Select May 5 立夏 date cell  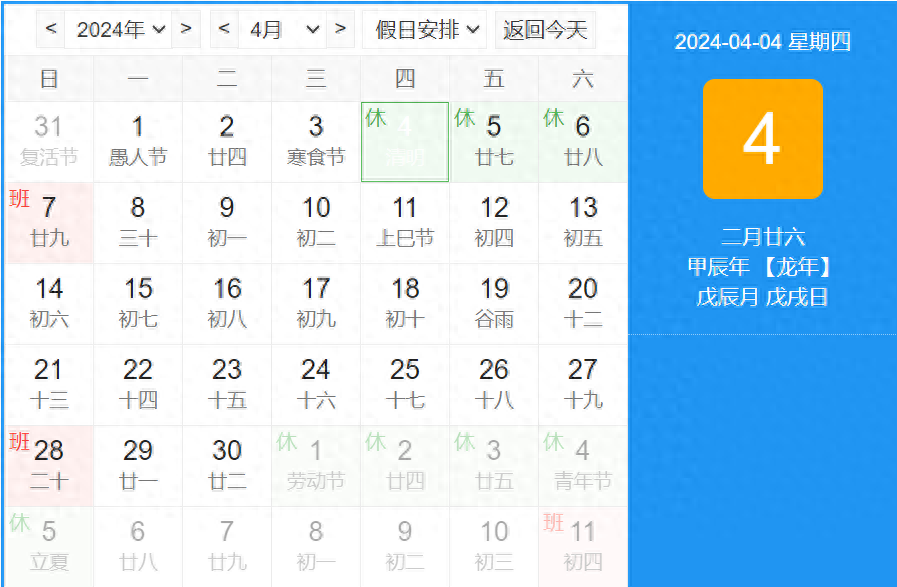(49, 546)
